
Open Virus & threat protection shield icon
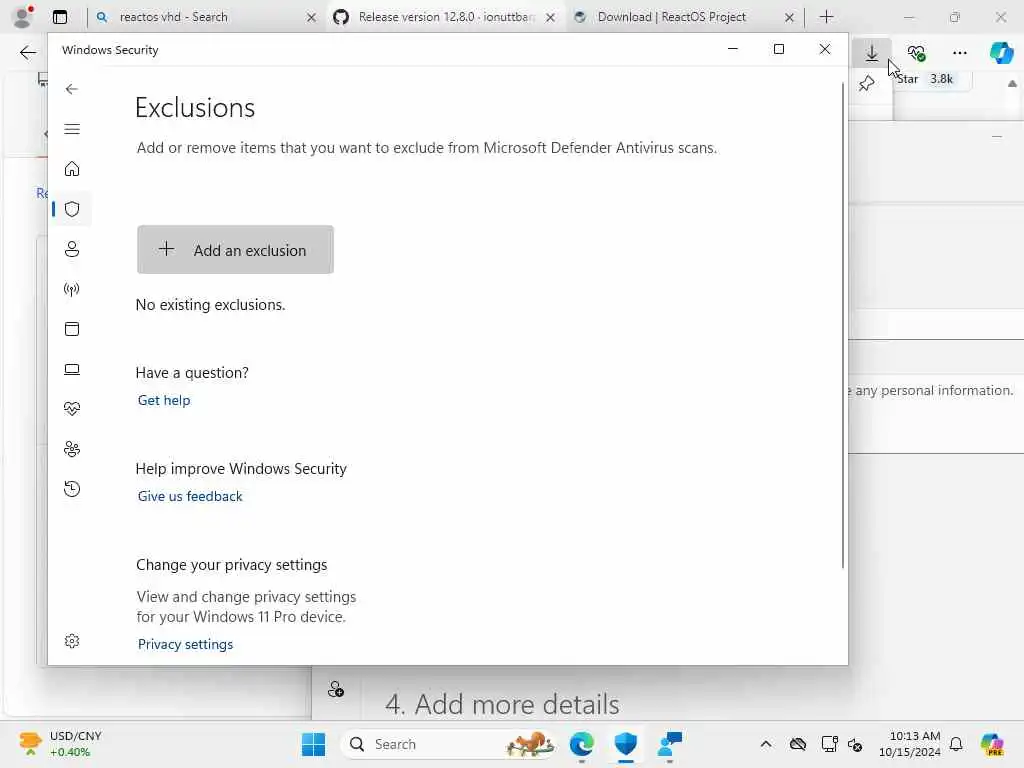tap(72, 209)
